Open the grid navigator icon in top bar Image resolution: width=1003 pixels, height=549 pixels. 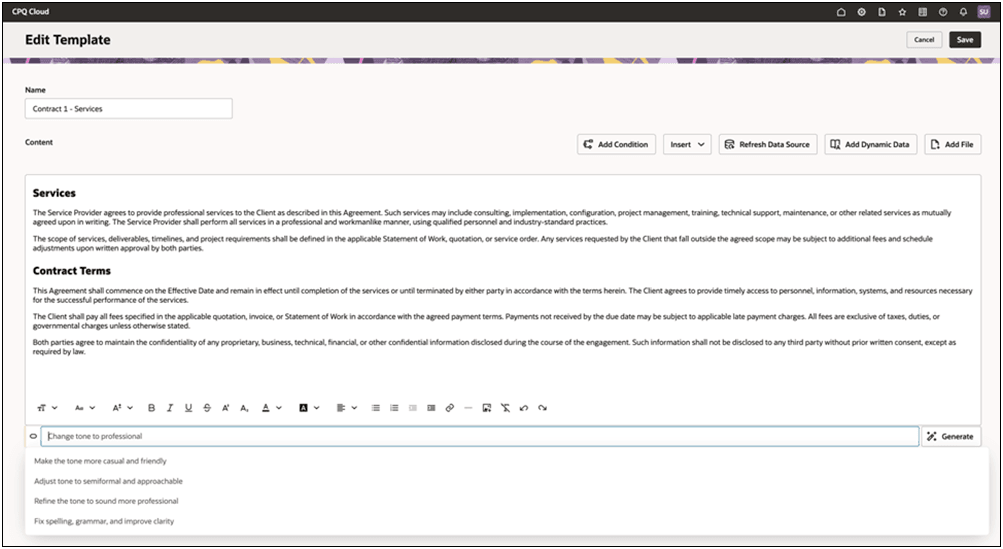922,12
